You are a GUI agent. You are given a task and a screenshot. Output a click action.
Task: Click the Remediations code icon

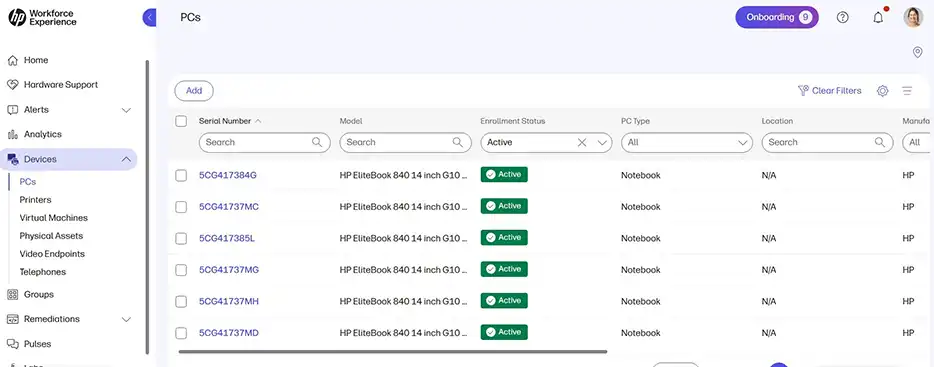point(13,319)
